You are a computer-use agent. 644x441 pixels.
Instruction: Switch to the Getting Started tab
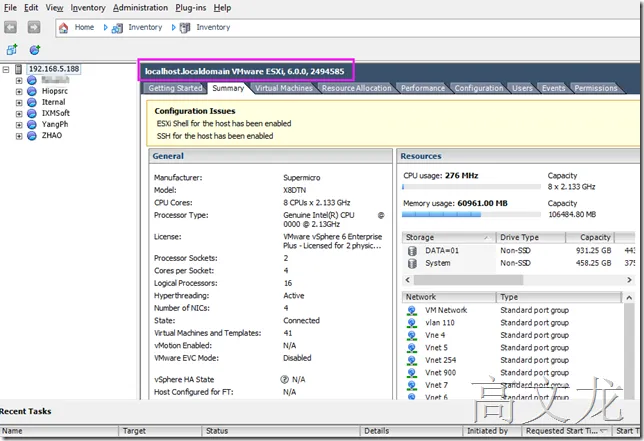pos(175,88)
